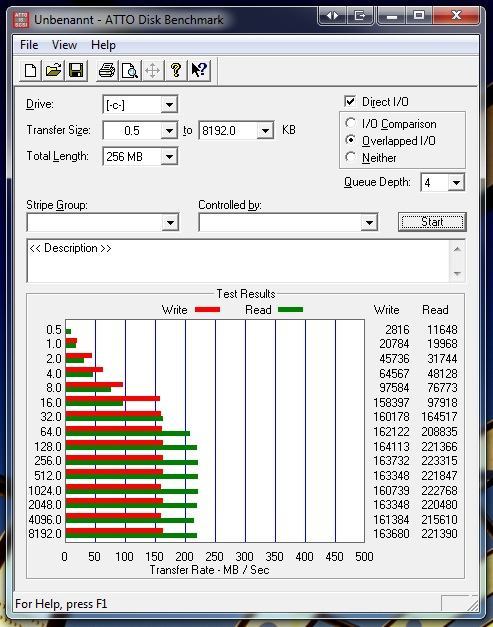Click the write value 164113

click(x=391, y=447)
